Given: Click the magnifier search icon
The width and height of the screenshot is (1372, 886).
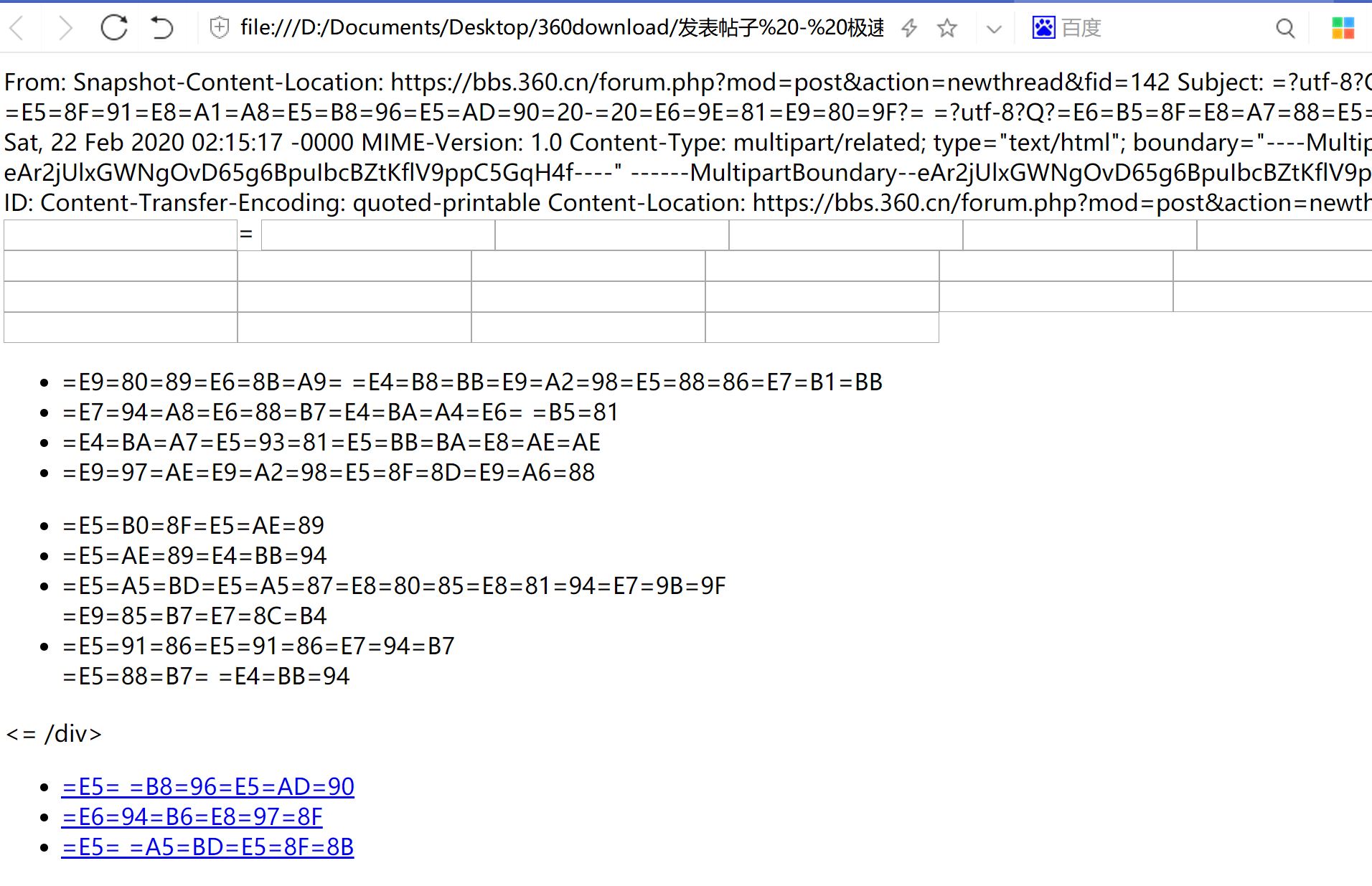Looking at the screenshot, I should pyautogui.click(x=1285, y=28).
